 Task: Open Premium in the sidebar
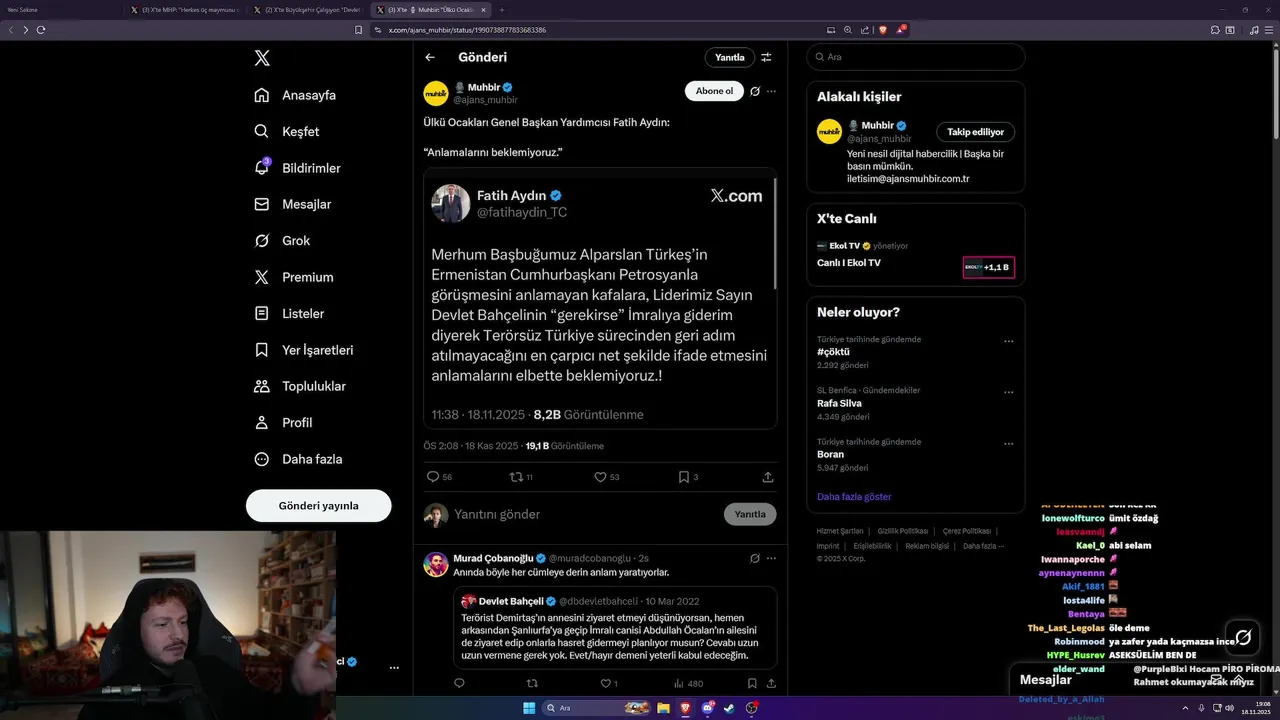coord(294,277)
